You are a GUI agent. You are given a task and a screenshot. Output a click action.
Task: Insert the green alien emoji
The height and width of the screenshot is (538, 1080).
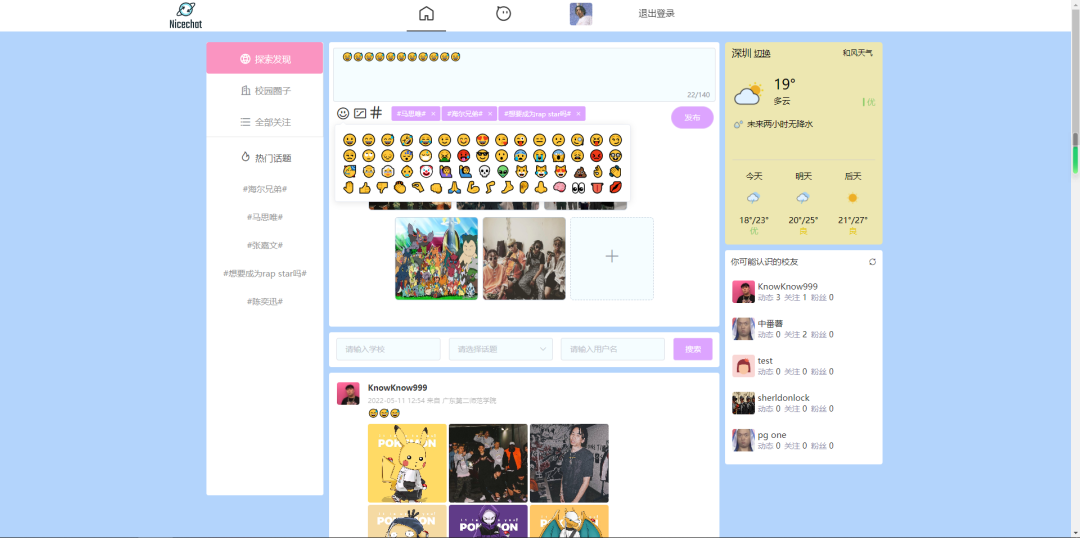point(503,172)
